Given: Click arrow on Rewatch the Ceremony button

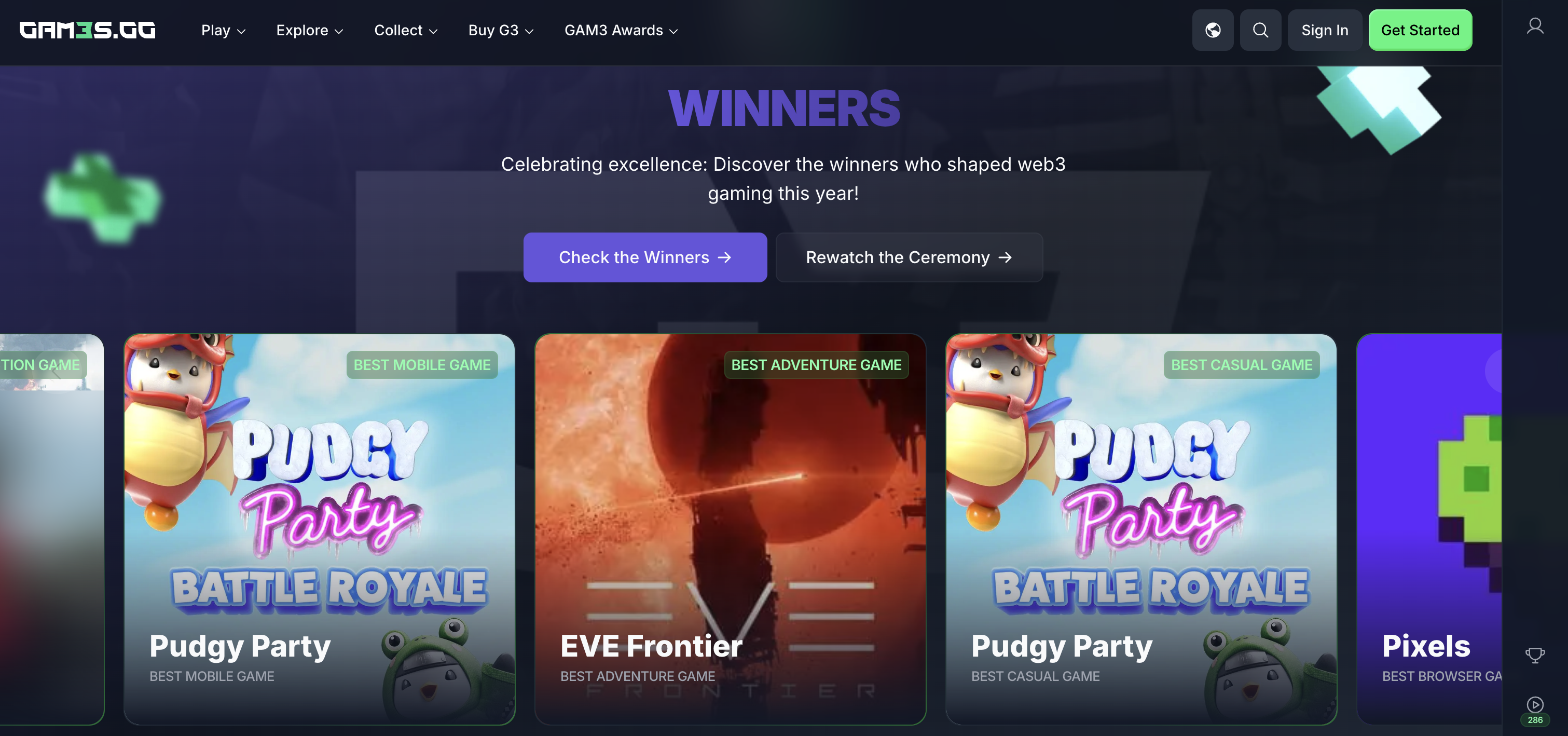Looking at the screenshot, I should 1005,257.
